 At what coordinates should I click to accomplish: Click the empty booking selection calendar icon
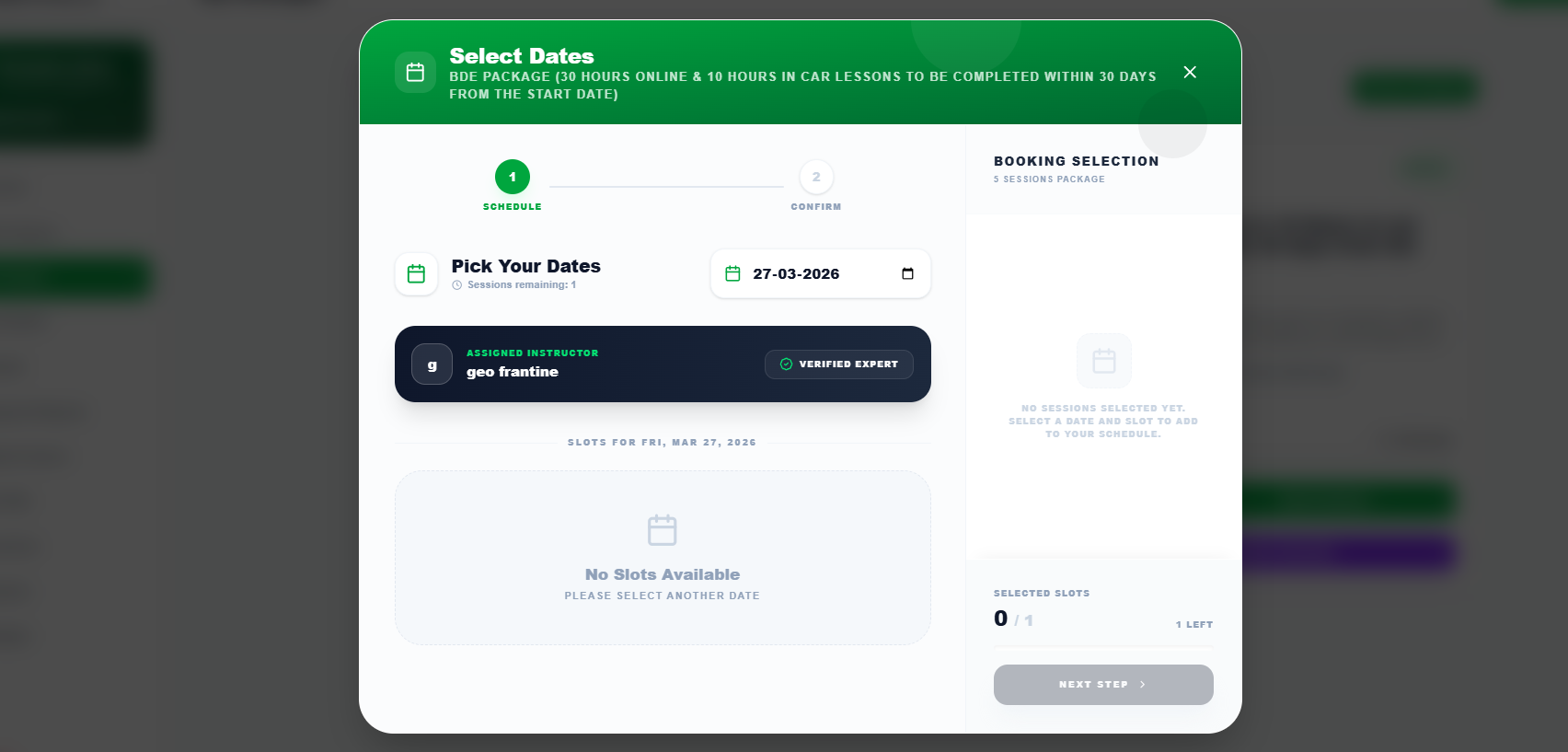[1104, 361]
